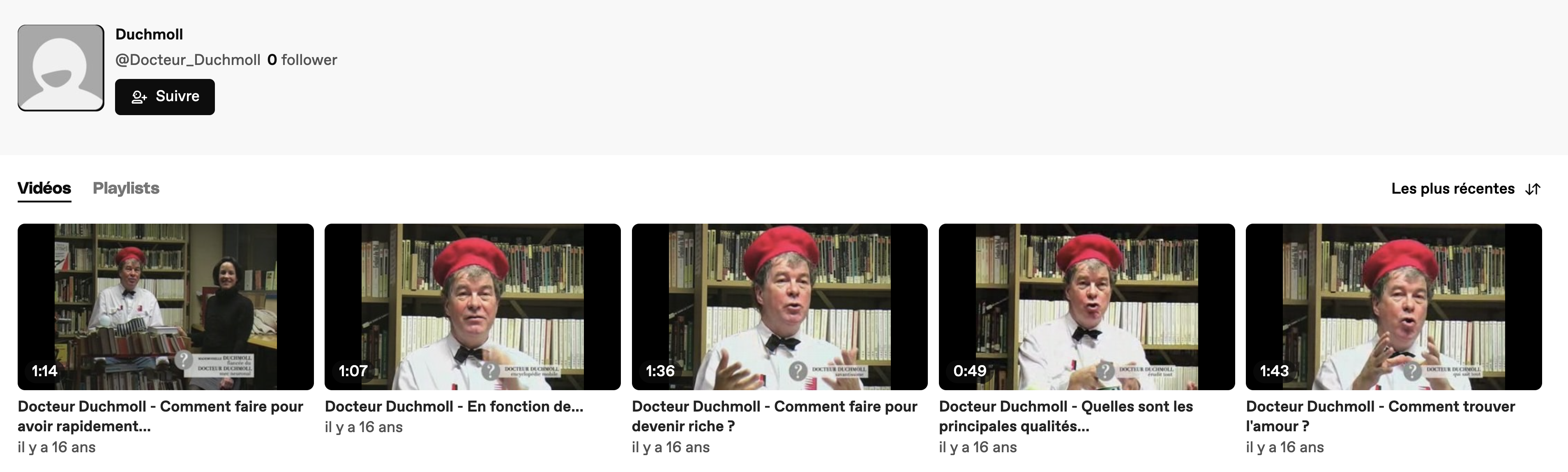Viewport: 1568px width, 472px height.
Task: Click the add-user icon in the Suivre button
Action: click(x=139, y=97)
